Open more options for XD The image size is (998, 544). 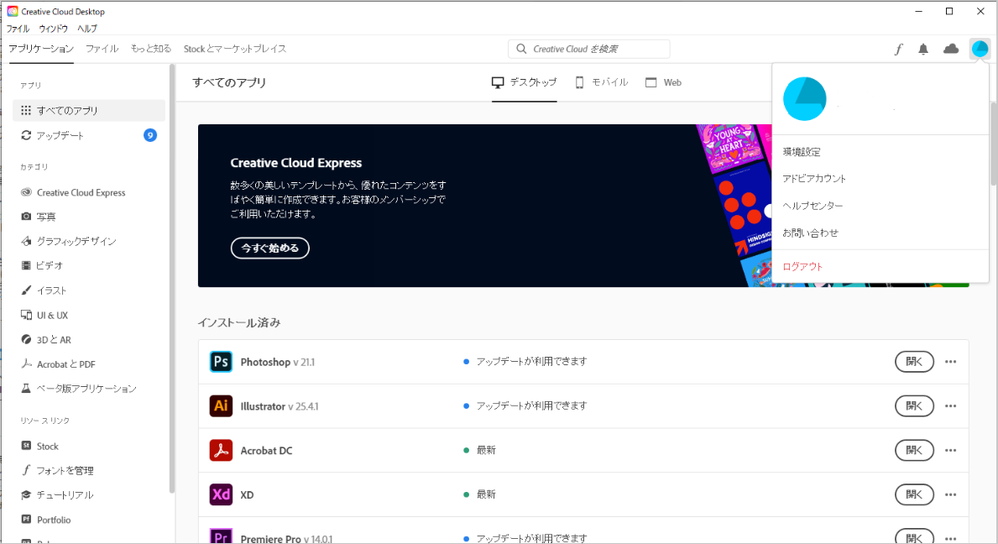[950, 494]
